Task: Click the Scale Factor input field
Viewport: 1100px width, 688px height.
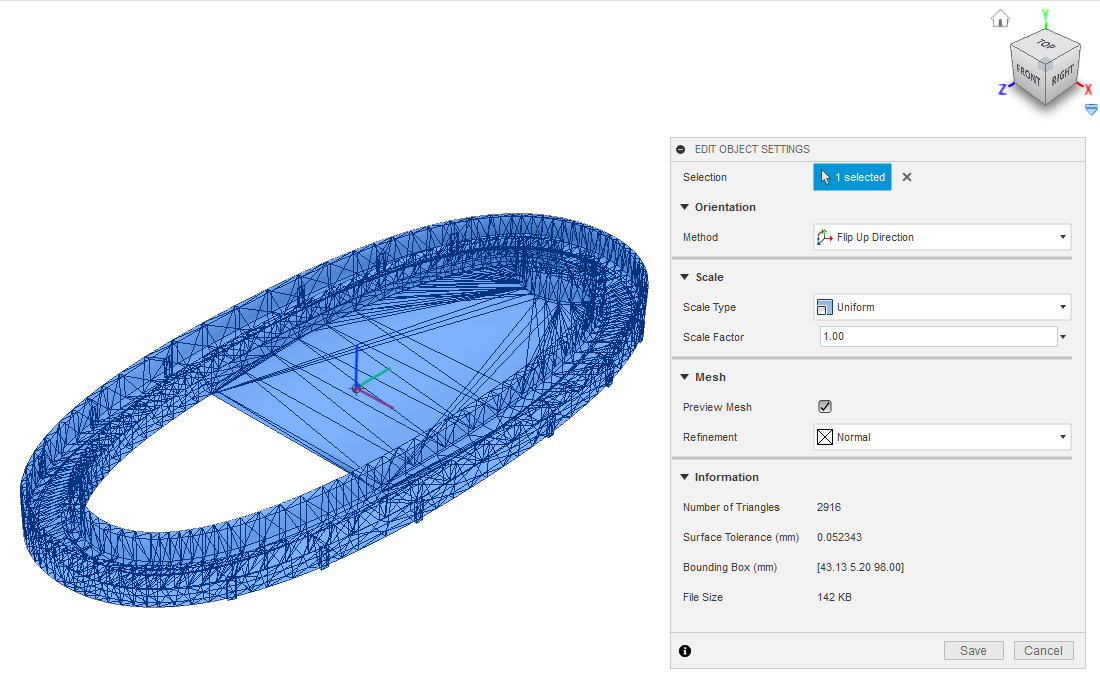Action: coord(937,337)
